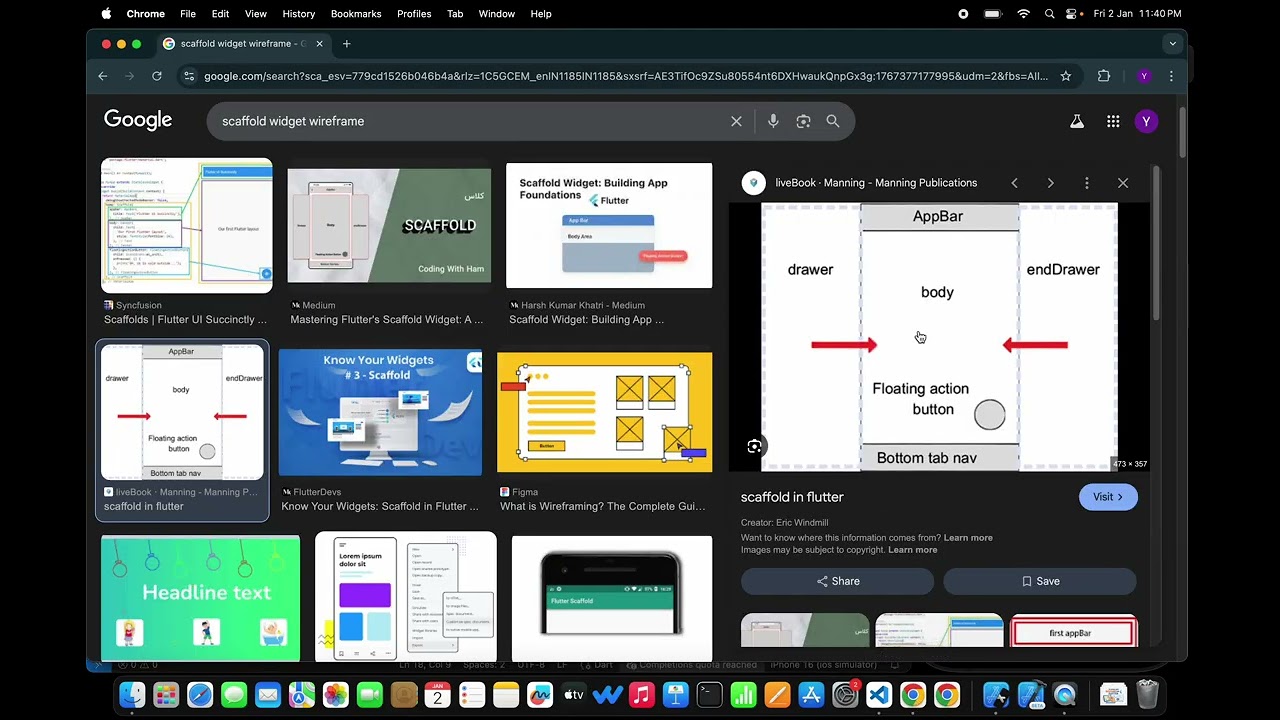
Task: Click in the search query input field
Action: tap(470, 121)
